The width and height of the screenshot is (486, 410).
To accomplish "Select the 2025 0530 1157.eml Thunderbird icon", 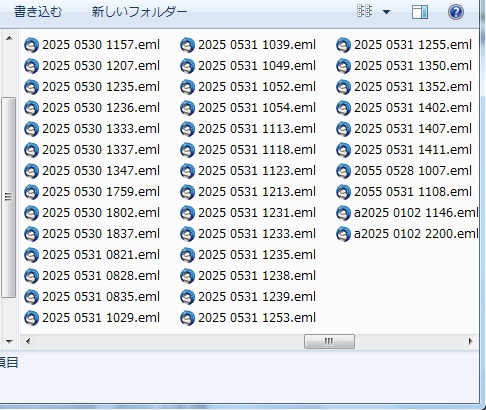I will pos(32,45).
